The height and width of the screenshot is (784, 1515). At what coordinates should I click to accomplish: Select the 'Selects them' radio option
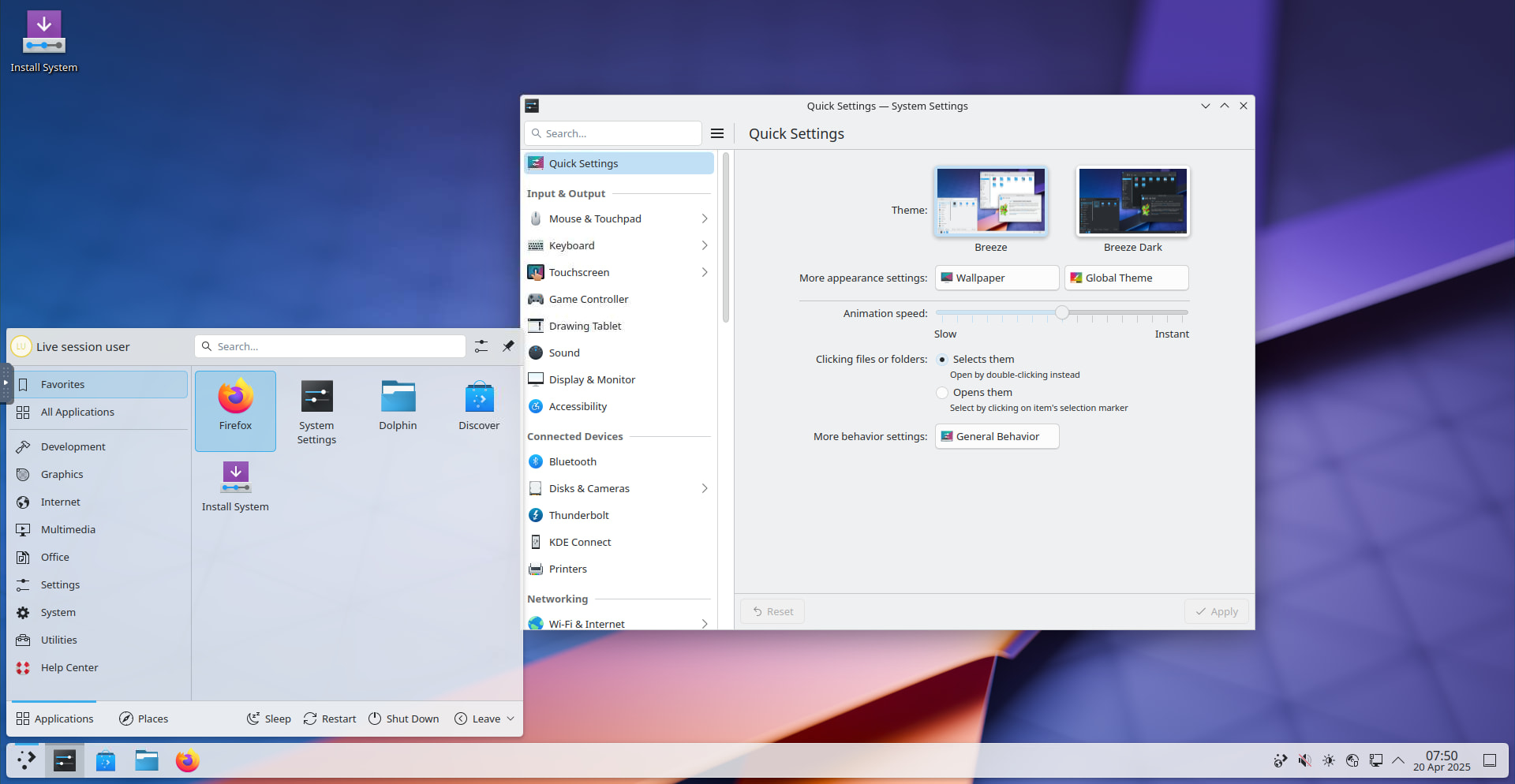click(942, 360)
